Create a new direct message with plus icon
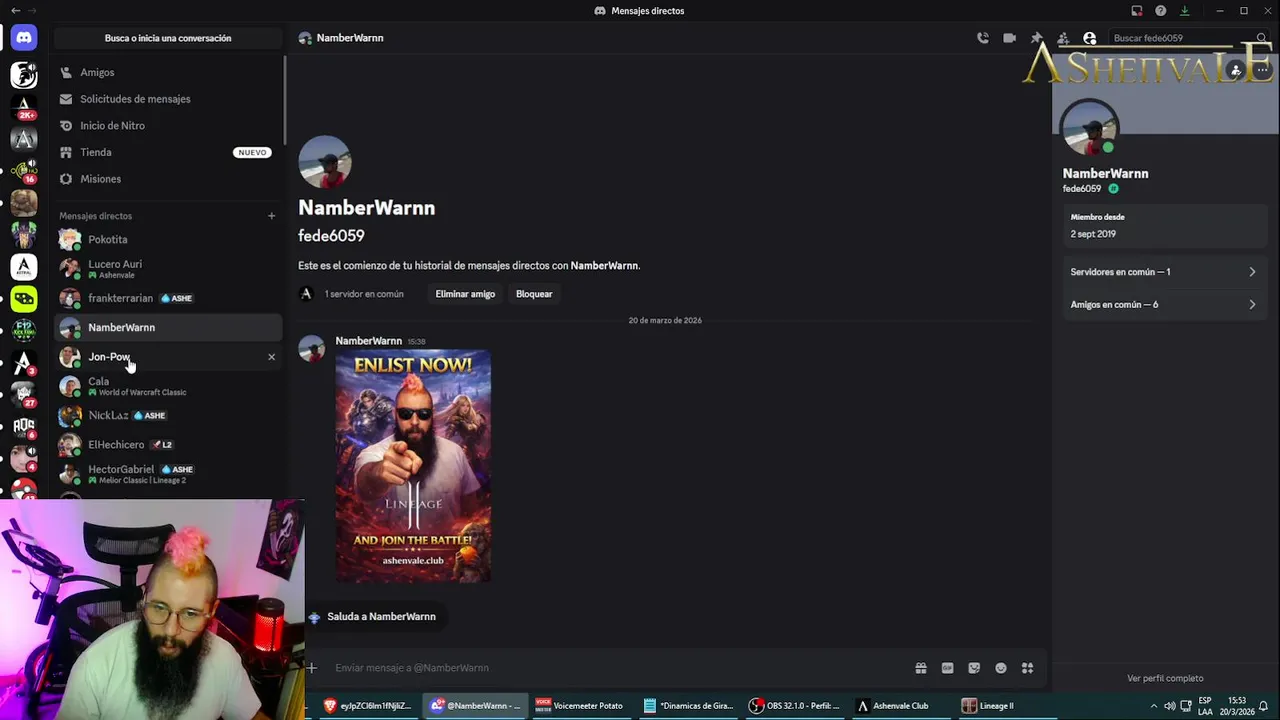This screenshot has height=720, width=1280. point(271,216)
